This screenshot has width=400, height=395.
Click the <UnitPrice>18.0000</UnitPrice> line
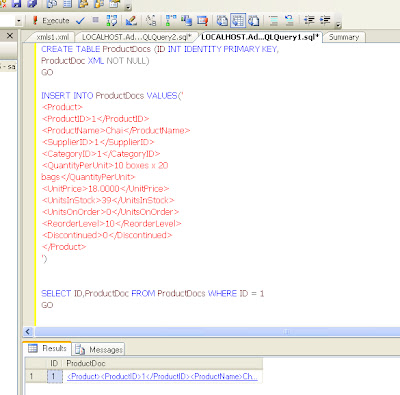[x=105, y=189]
